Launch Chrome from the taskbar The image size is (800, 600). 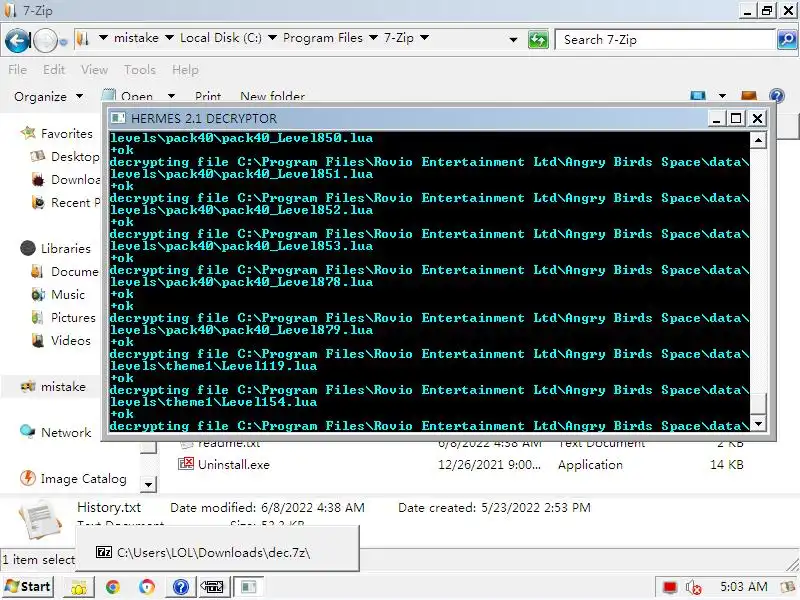click(x=113, y=587)
